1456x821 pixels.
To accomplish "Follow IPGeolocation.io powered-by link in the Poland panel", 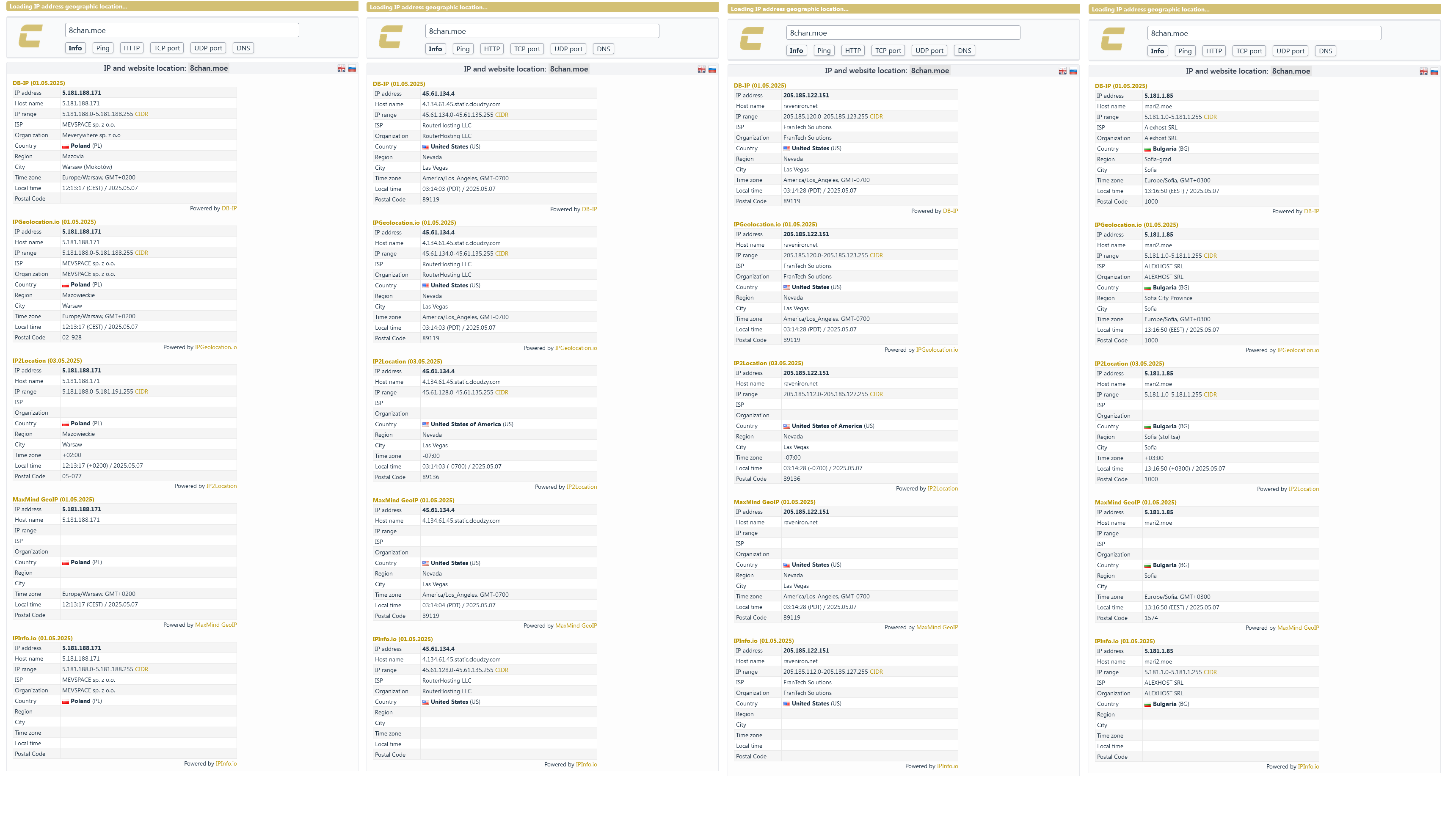I will coord(216,347).
